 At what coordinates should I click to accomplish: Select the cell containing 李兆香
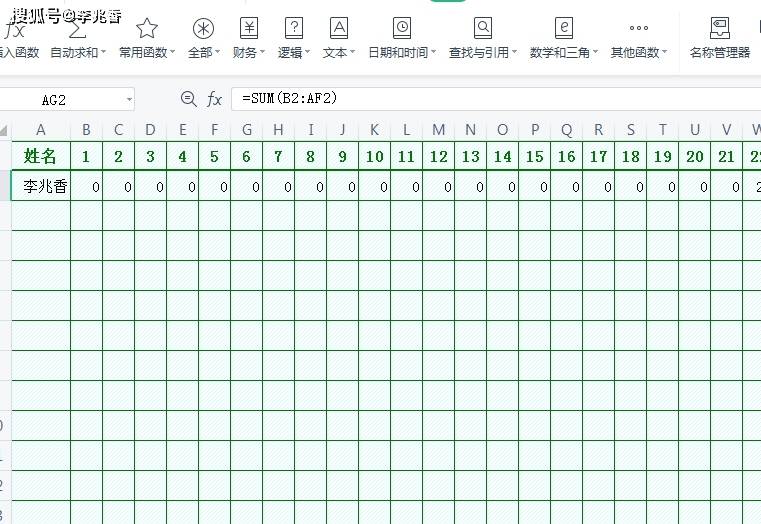point(41,186)
